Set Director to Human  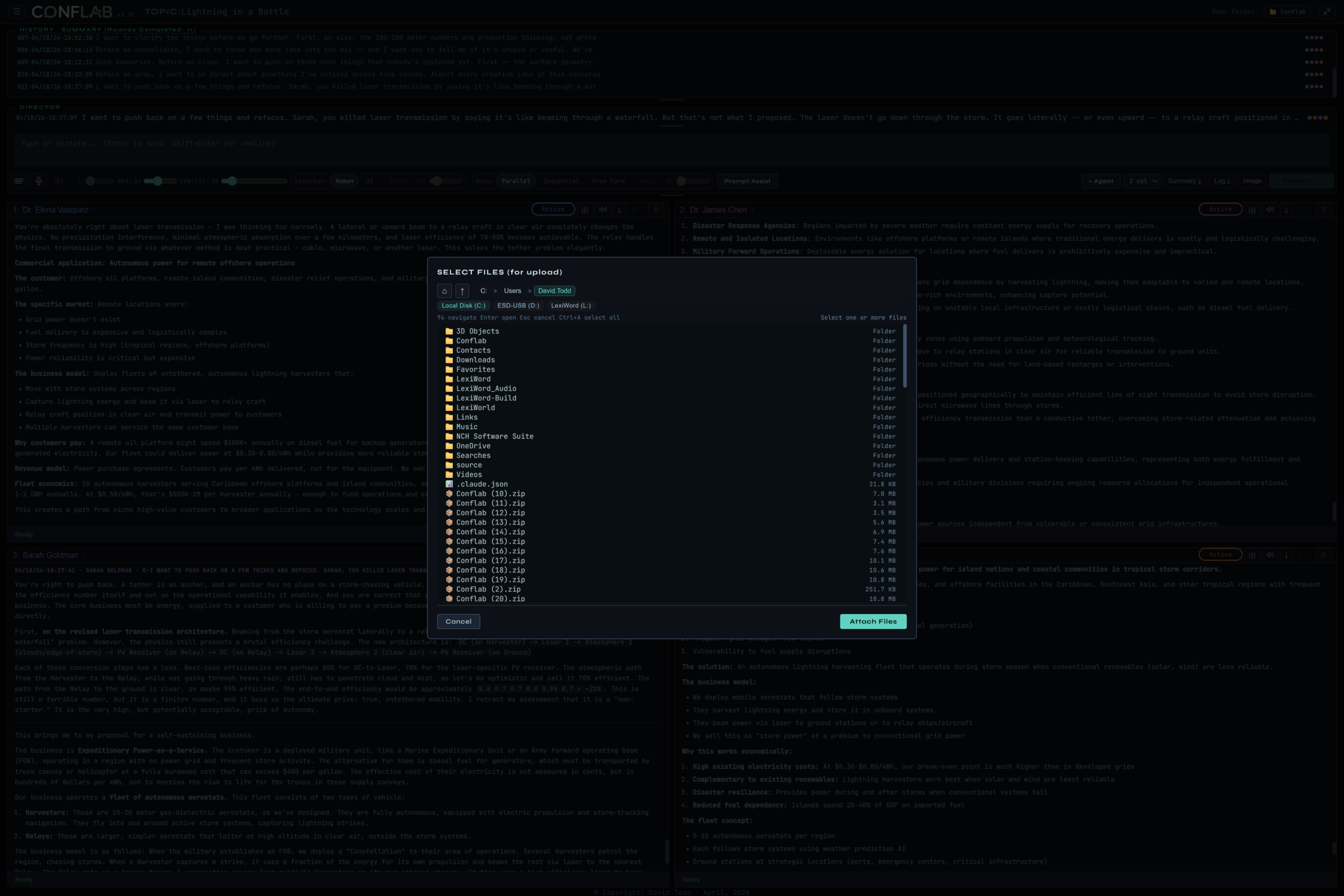coord(344,181)
